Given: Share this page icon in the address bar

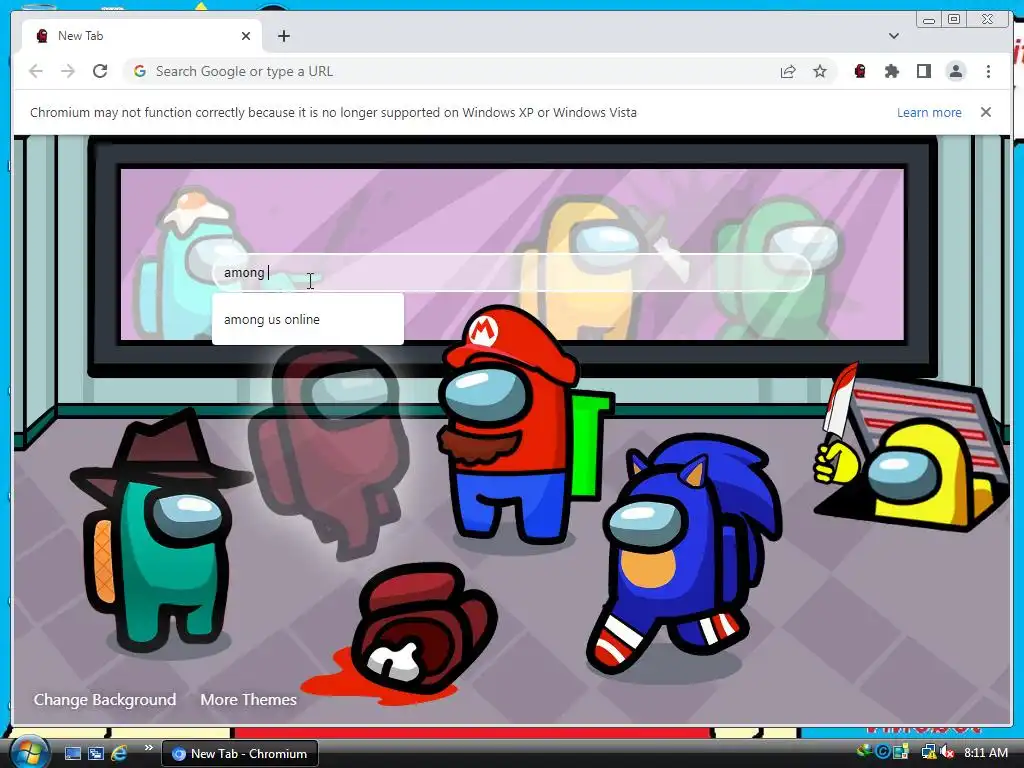Looking at the screenshot, I should click(788, 71).
